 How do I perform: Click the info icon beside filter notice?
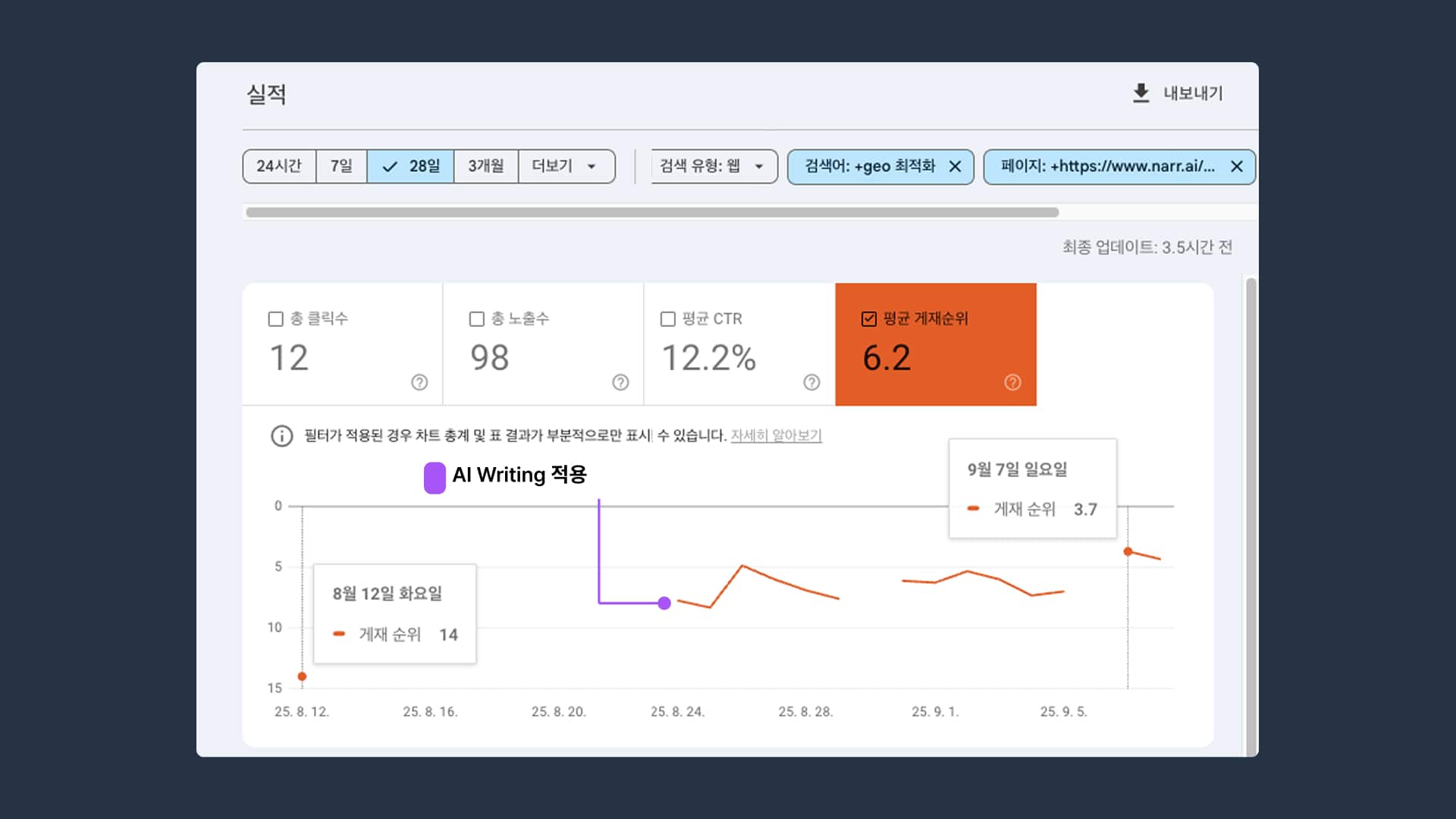[281, 436]
